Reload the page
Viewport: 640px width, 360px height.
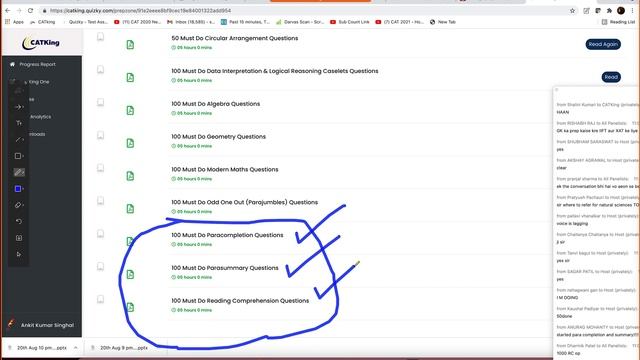coord(30,10)
